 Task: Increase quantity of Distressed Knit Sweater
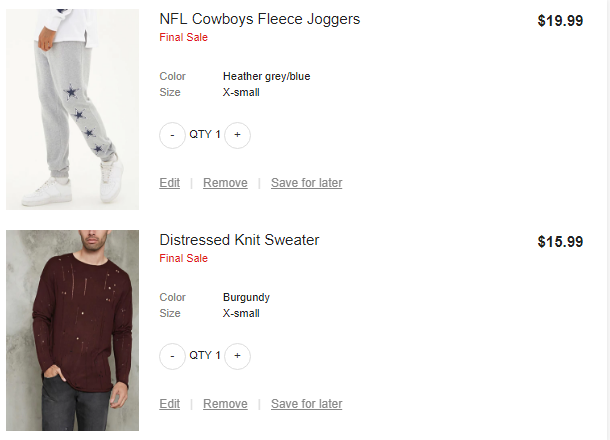pyautogui.click(x=237, y=356)
